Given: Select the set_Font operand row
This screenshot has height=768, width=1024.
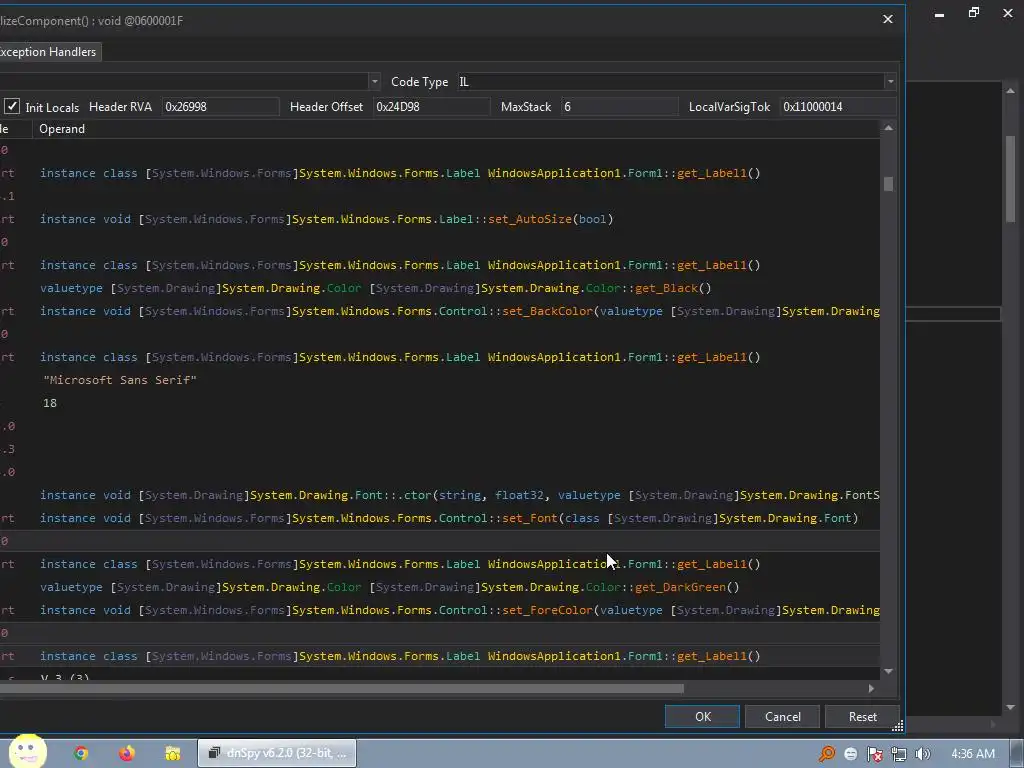Looking at the screenshot, I should [x=449, y=518].
